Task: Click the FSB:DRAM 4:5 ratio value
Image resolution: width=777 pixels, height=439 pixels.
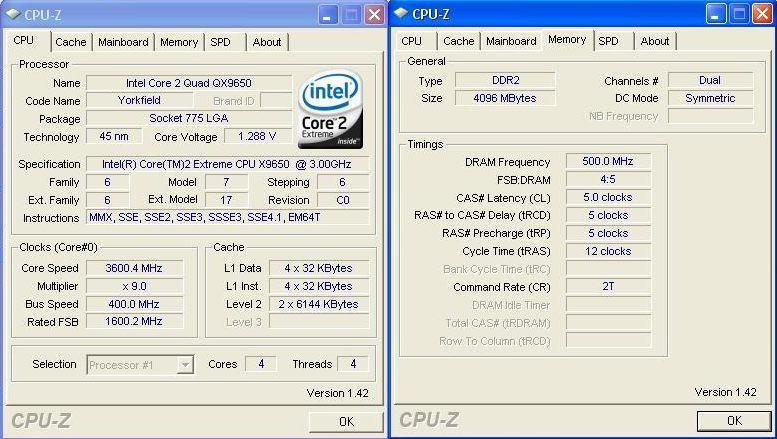Action: [609, 179]
